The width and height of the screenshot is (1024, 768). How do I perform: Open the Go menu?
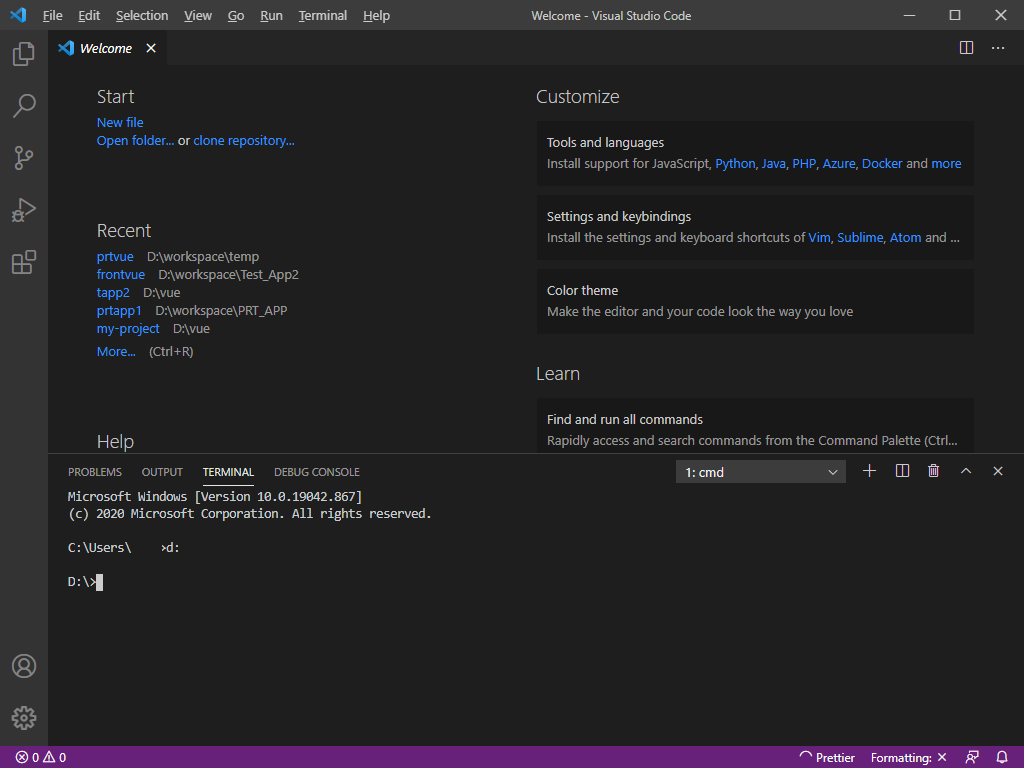(236, 16)
